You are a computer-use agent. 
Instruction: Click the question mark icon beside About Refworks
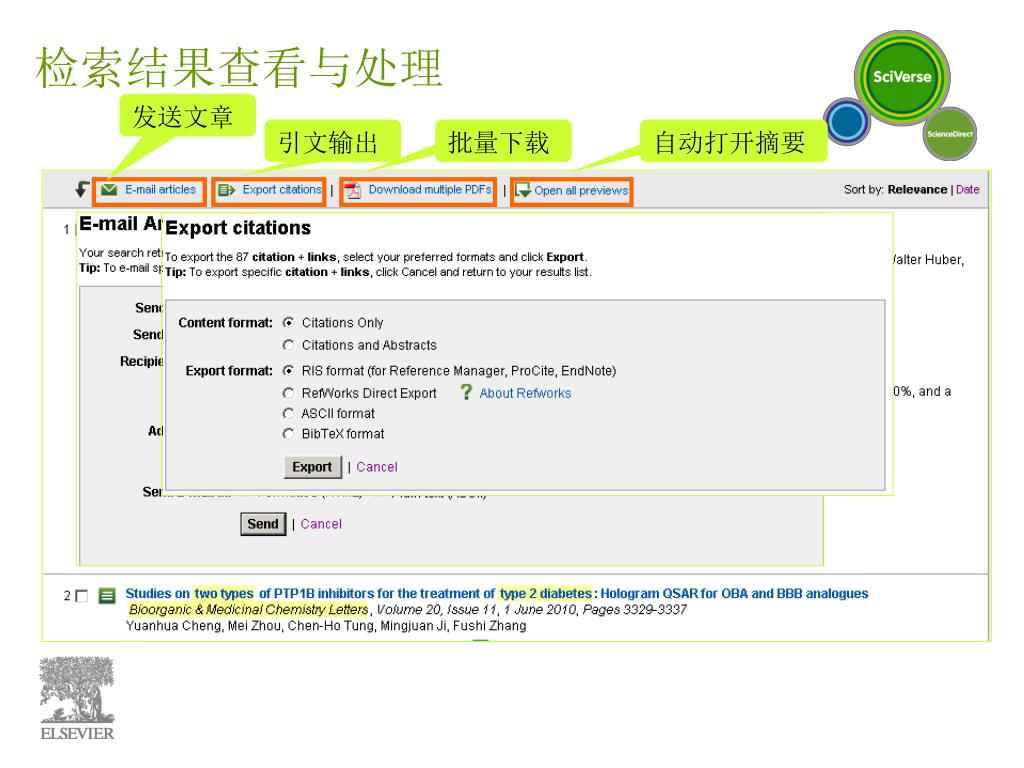click(466, 392)
